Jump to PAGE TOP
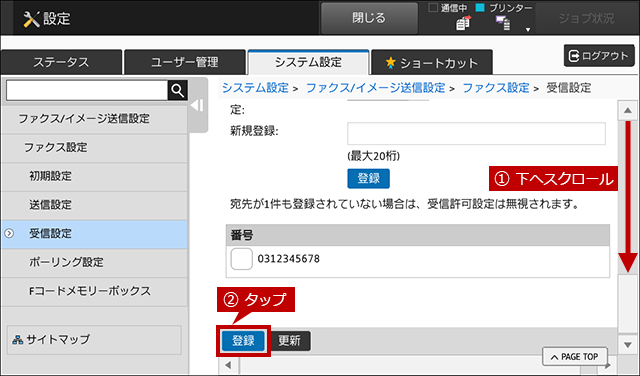The width and height of the screenshot is (640, 376). [575, 357]
